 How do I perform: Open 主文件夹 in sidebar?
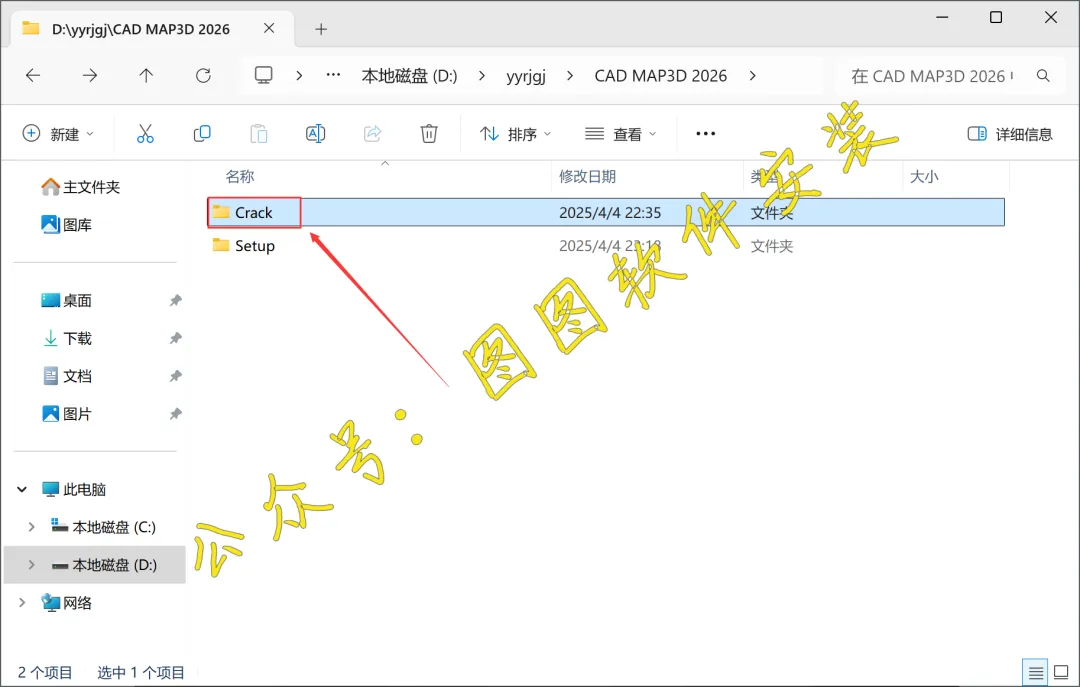tap(80, 187)
